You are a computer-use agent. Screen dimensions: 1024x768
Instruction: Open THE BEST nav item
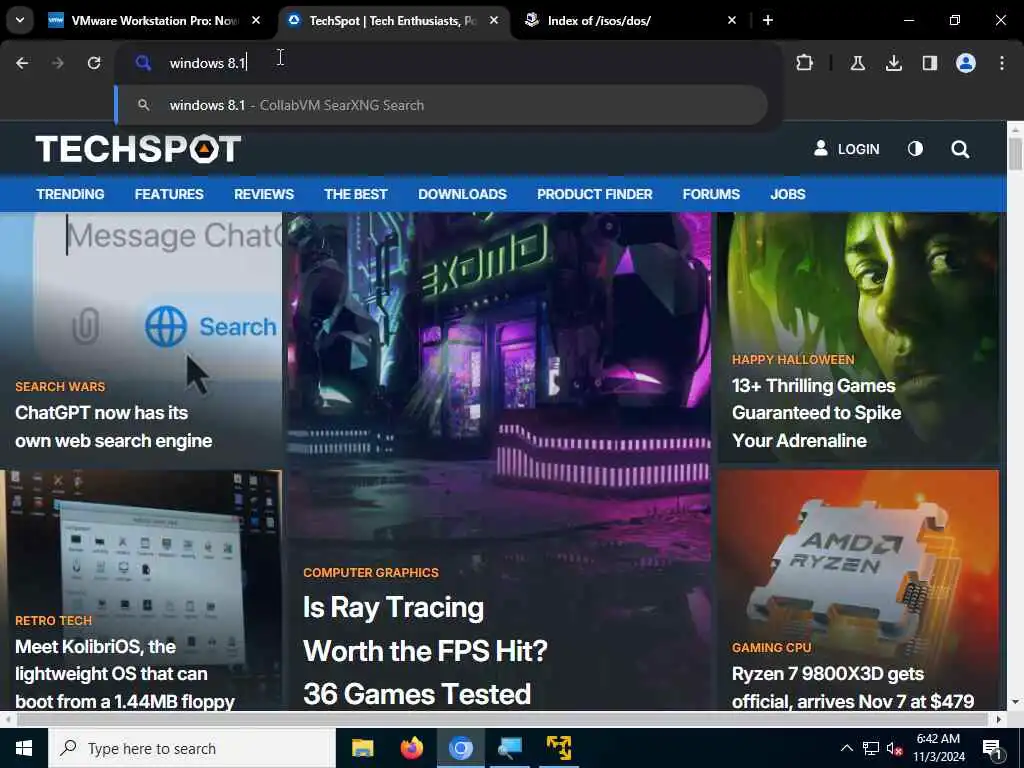(356, 194)
